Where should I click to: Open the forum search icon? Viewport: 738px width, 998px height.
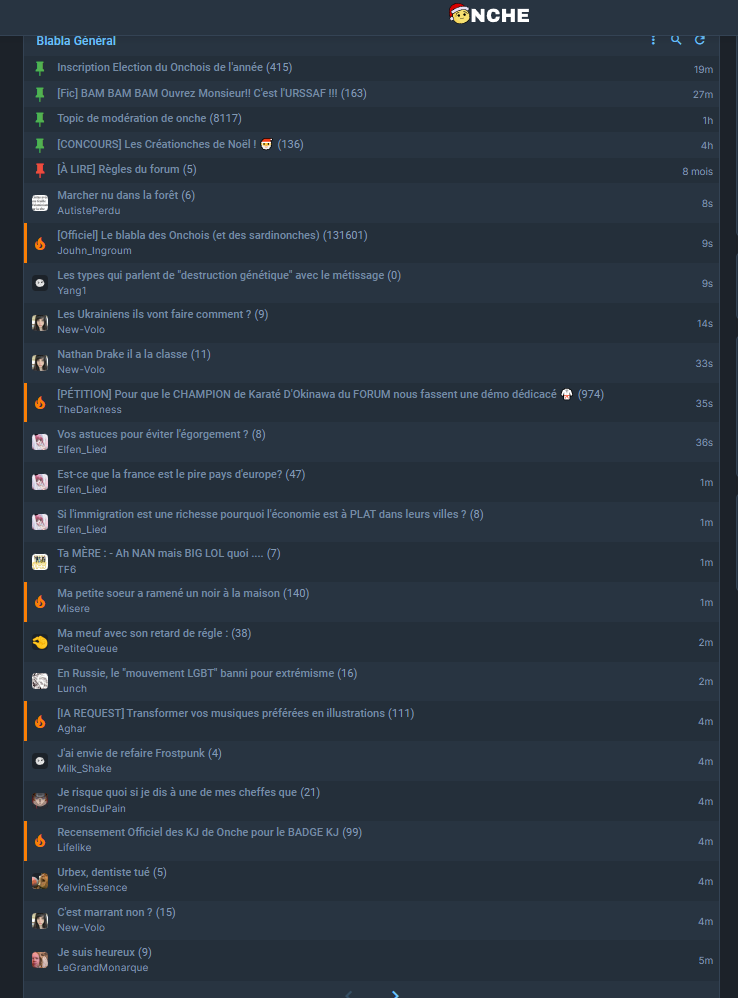676,40
